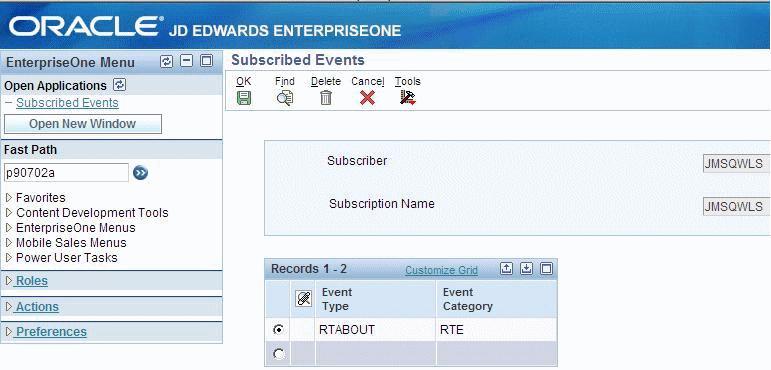Click the EnterpriseOne Menus label

click(x=76, y=228)
